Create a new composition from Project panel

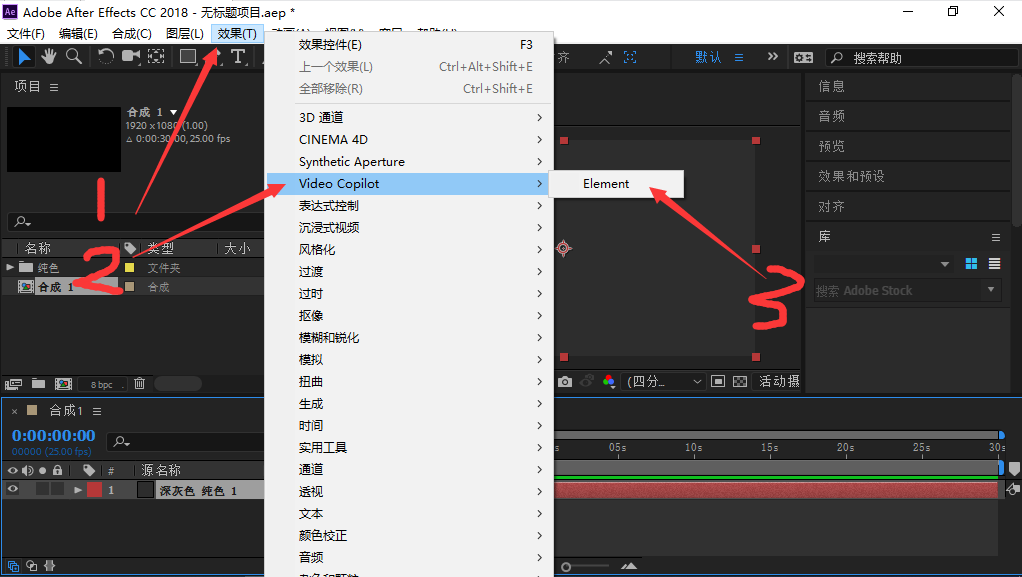pyautogui.click(x=63, y=384)
